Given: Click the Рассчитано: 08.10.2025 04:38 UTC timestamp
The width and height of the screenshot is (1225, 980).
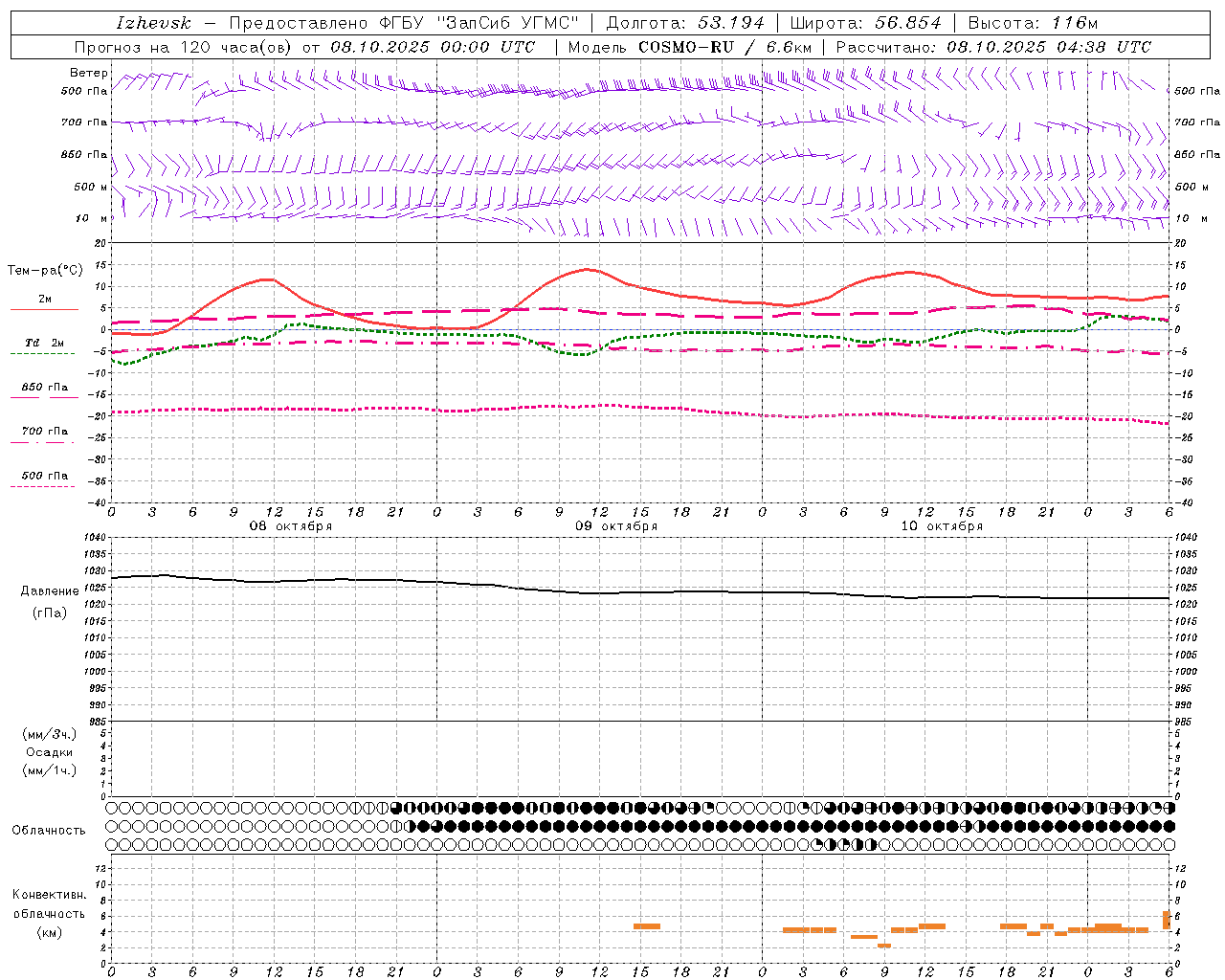Looking at the screenshot, I should (x=993, y=47).
